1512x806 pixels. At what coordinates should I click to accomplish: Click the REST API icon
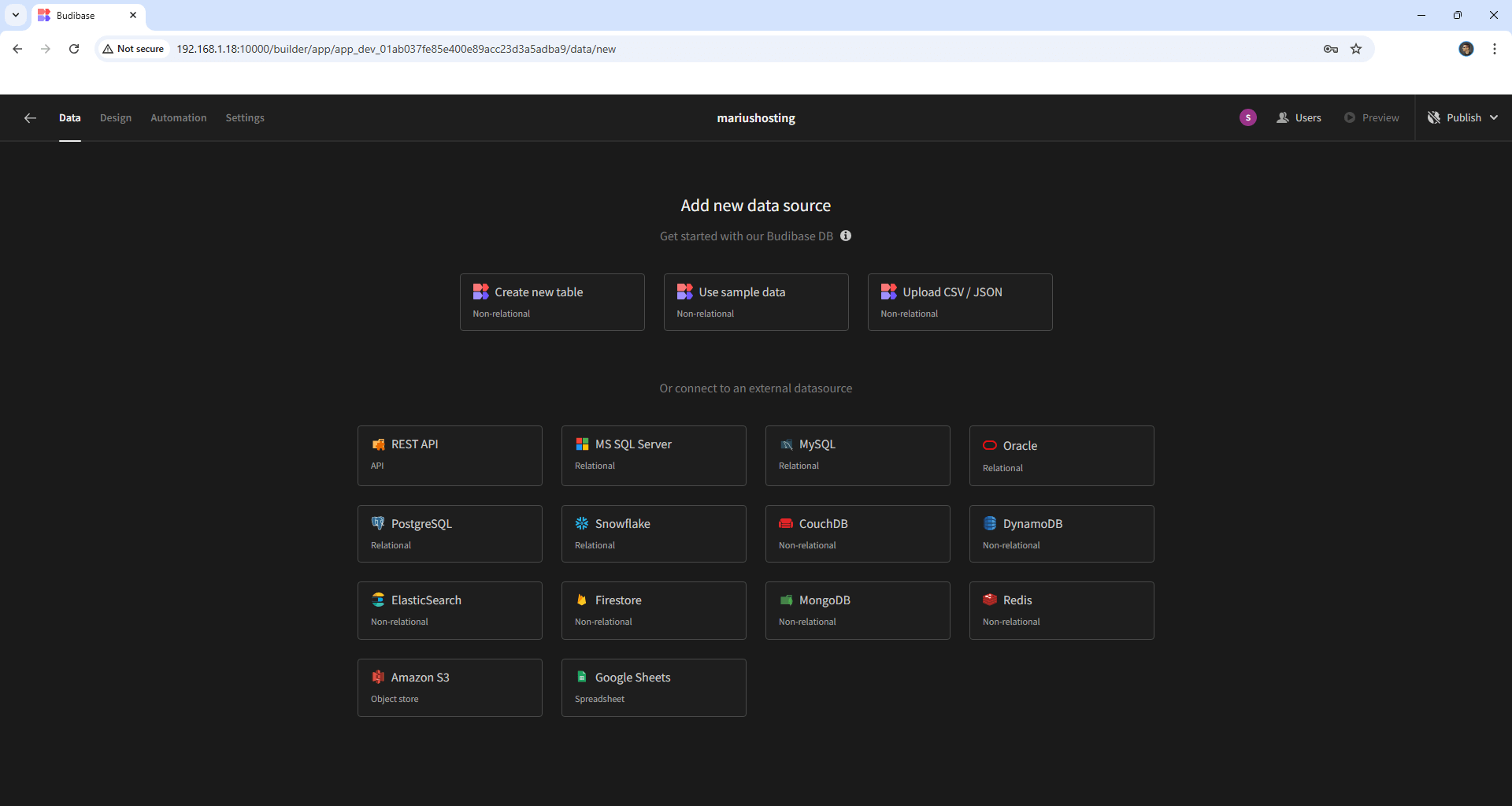(378, 444)
